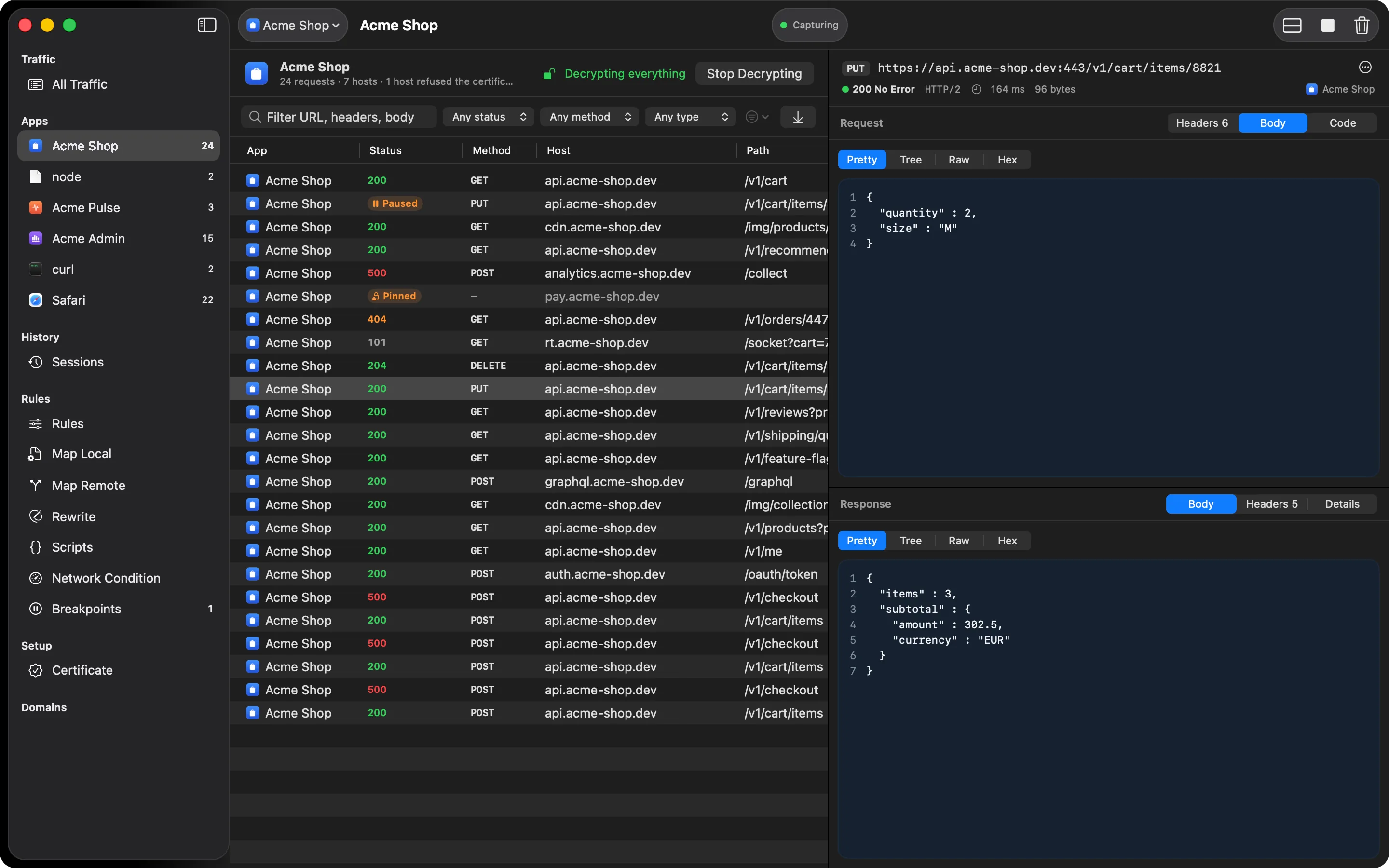Select the DELETE /v1/cart/items row
The width and height of the screenshot is (1389, 868).
[529, 366]
